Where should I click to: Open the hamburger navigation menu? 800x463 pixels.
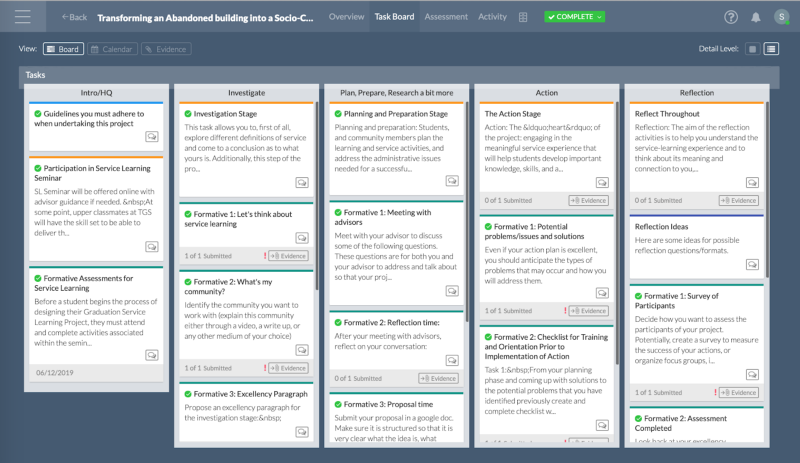(x=23, y=17)
